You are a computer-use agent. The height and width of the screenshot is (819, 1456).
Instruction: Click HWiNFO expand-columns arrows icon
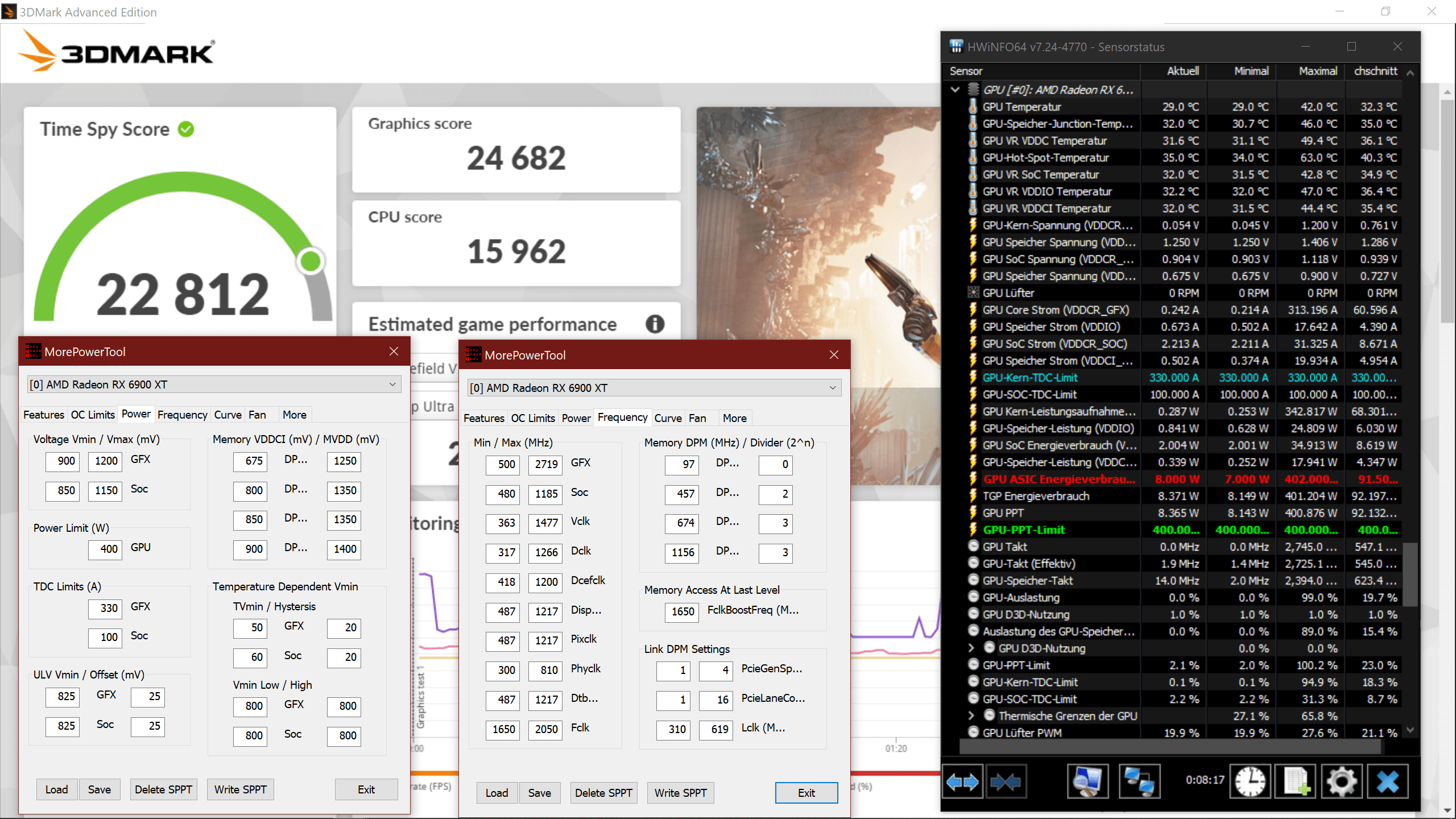point(962,782)
